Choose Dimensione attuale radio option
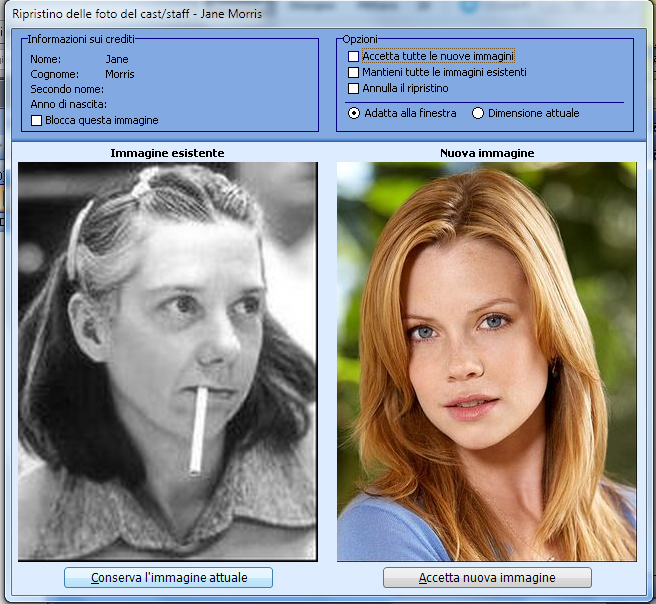 coord(478,113)
